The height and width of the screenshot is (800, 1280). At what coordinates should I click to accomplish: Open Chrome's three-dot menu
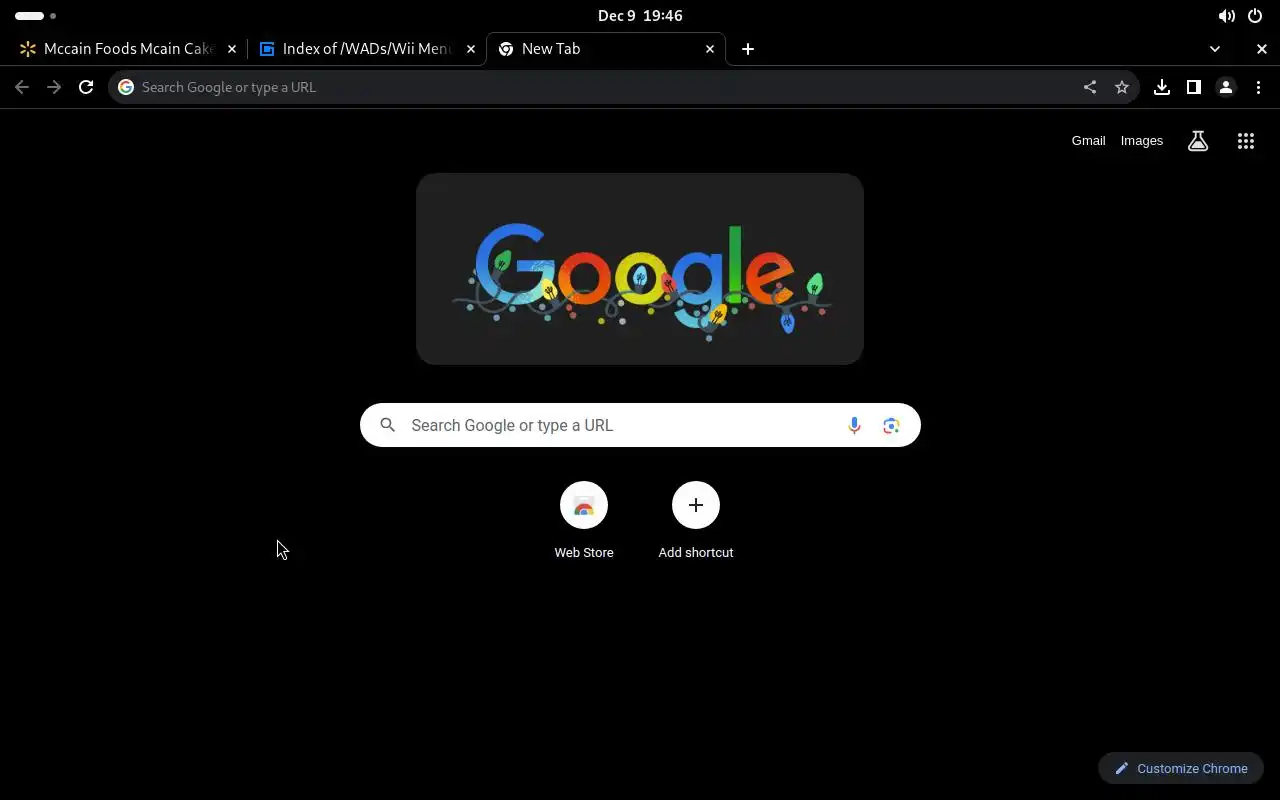[x=1258, y=87]
